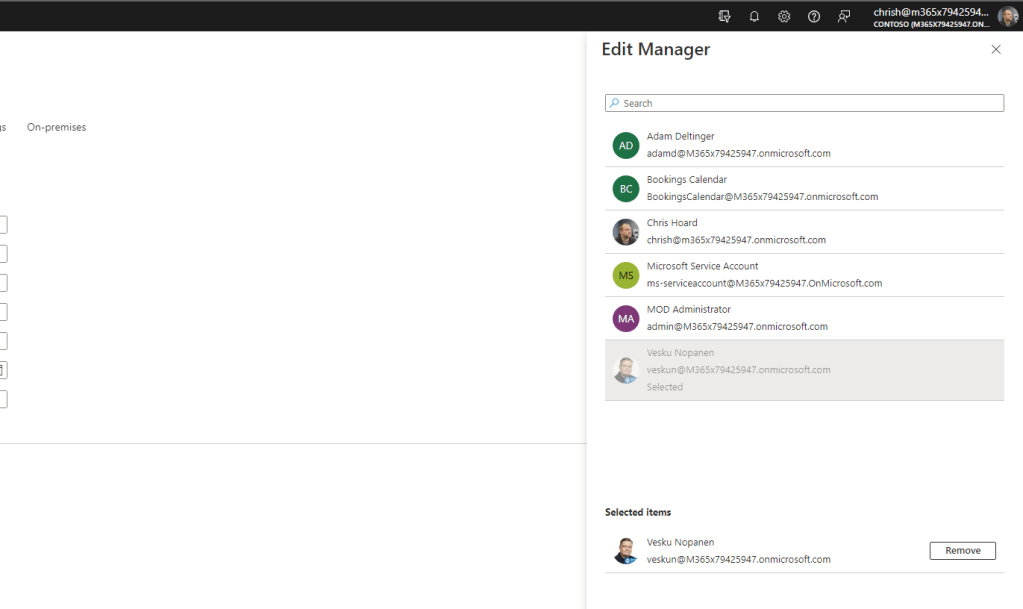Viewport: 1023px width, 609px height.
Task: Click the MA avatar for MOD Administrator
Action: [x=626, y=318]
